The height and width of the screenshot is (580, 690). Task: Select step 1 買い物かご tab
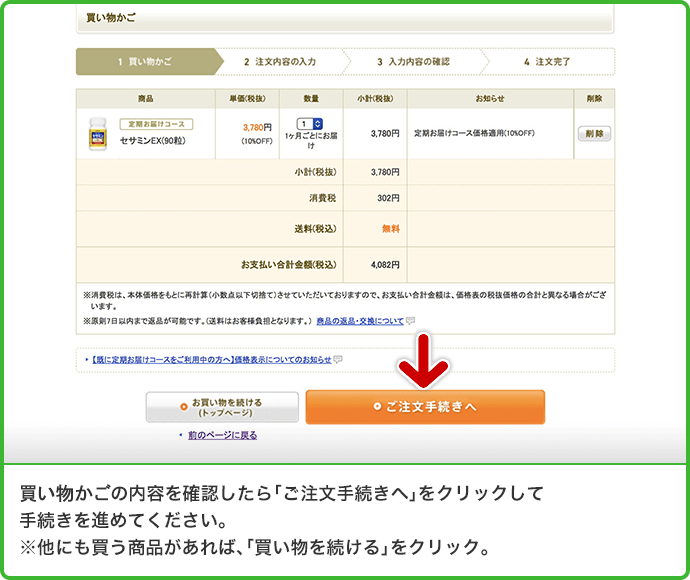pyautogui.click(x=150, y=62)
